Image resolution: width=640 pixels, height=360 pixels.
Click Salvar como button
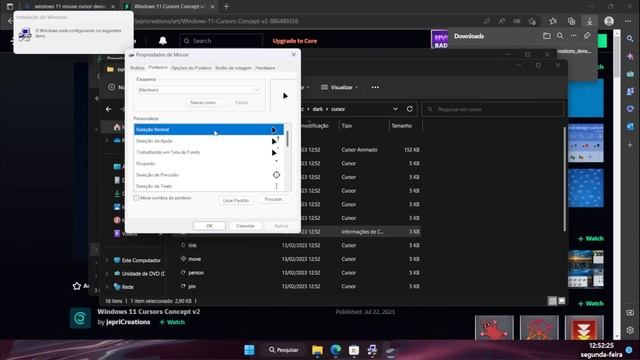[x=204, y=102]
